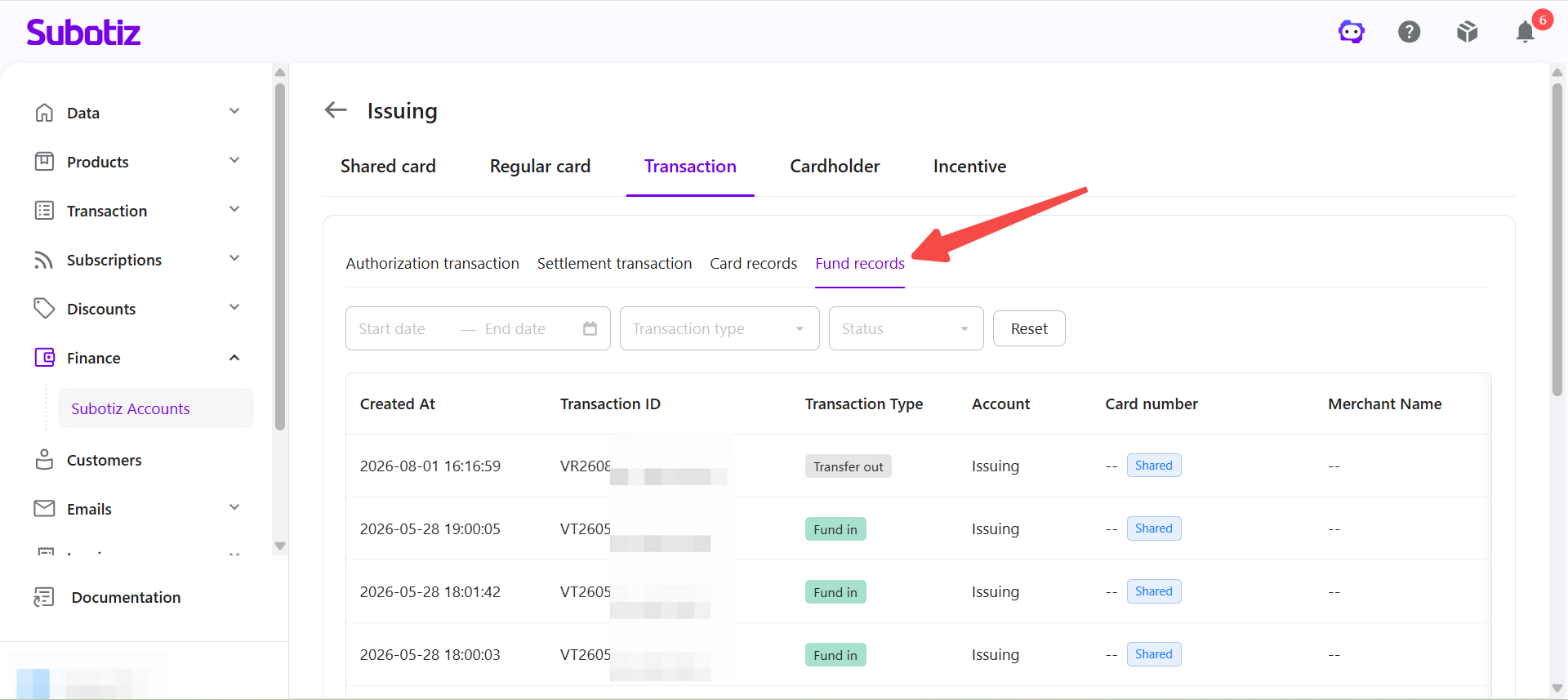1568x700 pixels.
Task: Expand the Transaction sidebar chevron
Action: click(234, 209)
